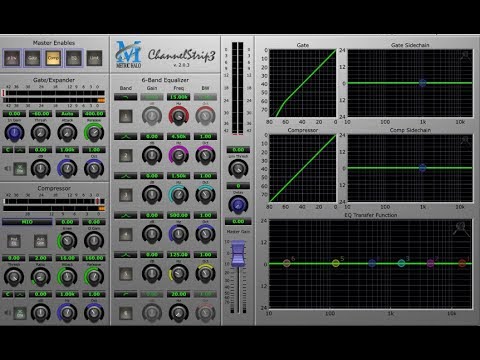The width and height of the screenshot is (480, 360).
Task: Enable the Gate master button
Action: pos(32,58)
